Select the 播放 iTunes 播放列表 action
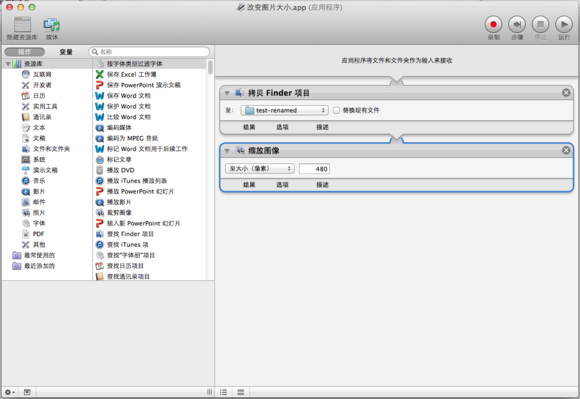Image resolution: width=580 pixels, height=399 pixels. tap(137, 181)
